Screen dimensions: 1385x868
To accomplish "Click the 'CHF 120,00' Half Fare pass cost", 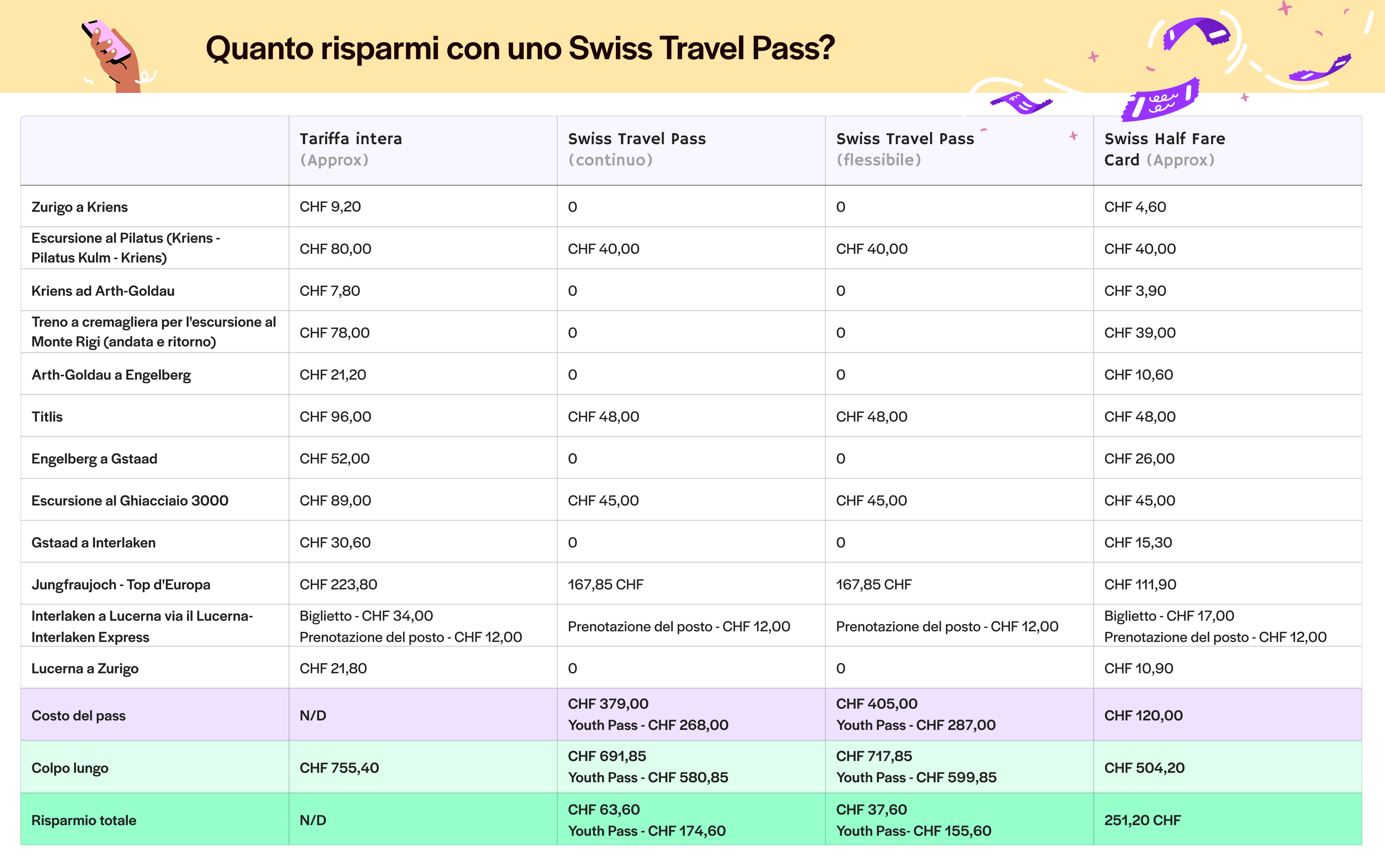I will 1143,716.
